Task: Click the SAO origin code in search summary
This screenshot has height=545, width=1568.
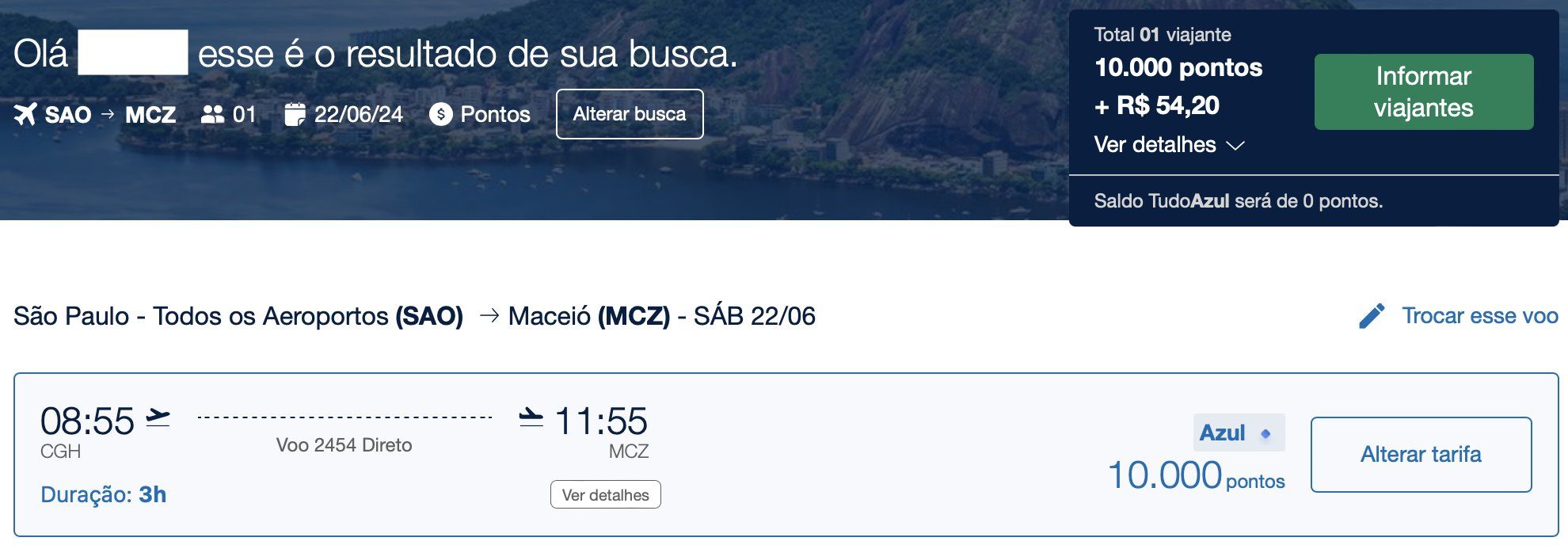Action: [x=68, y=115]
